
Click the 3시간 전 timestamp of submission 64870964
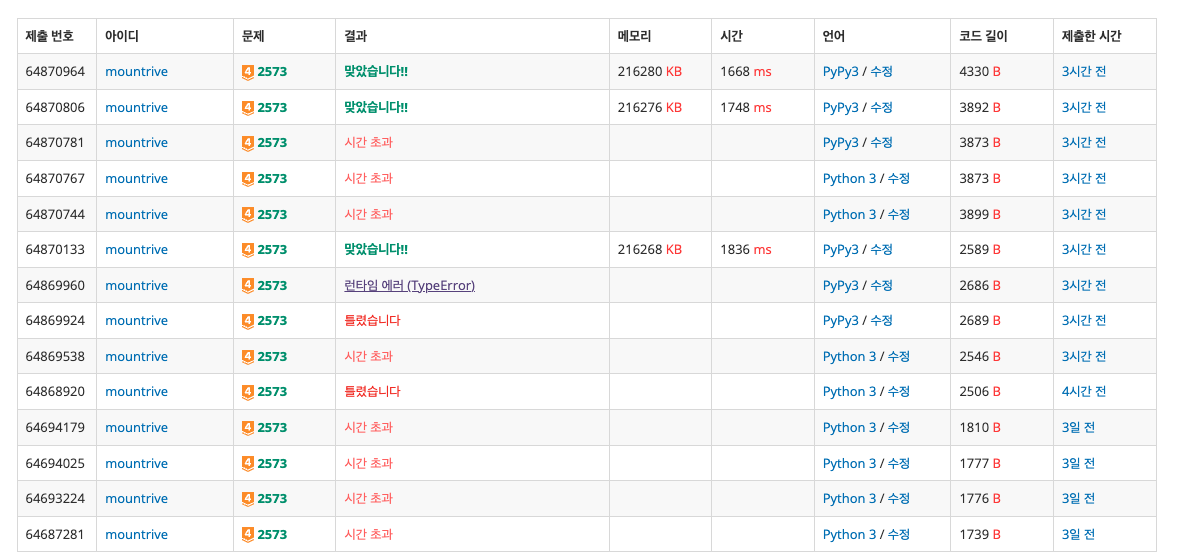pos(1084,72)
